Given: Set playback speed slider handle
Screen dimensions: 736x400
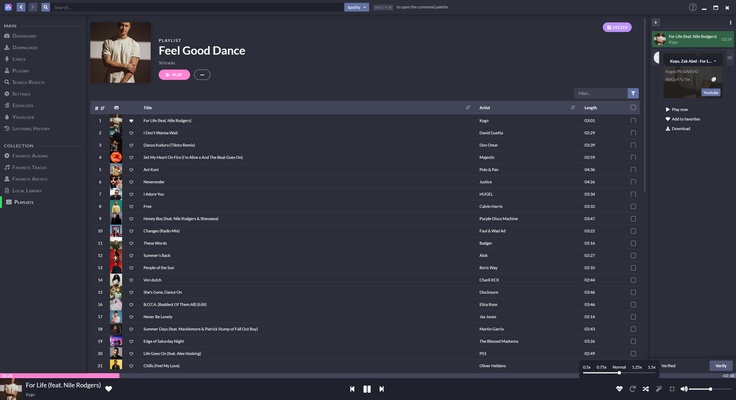Looking at the screenshot, I should (x=619, y=373).
